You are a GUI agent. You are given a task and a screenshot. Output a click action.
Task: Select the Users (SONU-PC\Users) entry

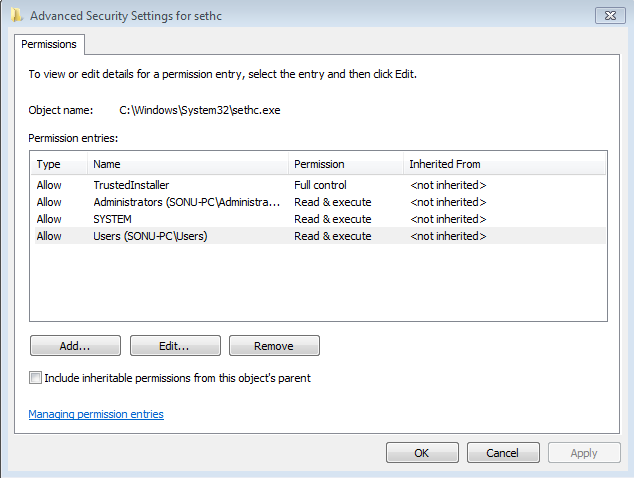pyautogui.click(x=320, y=236)
